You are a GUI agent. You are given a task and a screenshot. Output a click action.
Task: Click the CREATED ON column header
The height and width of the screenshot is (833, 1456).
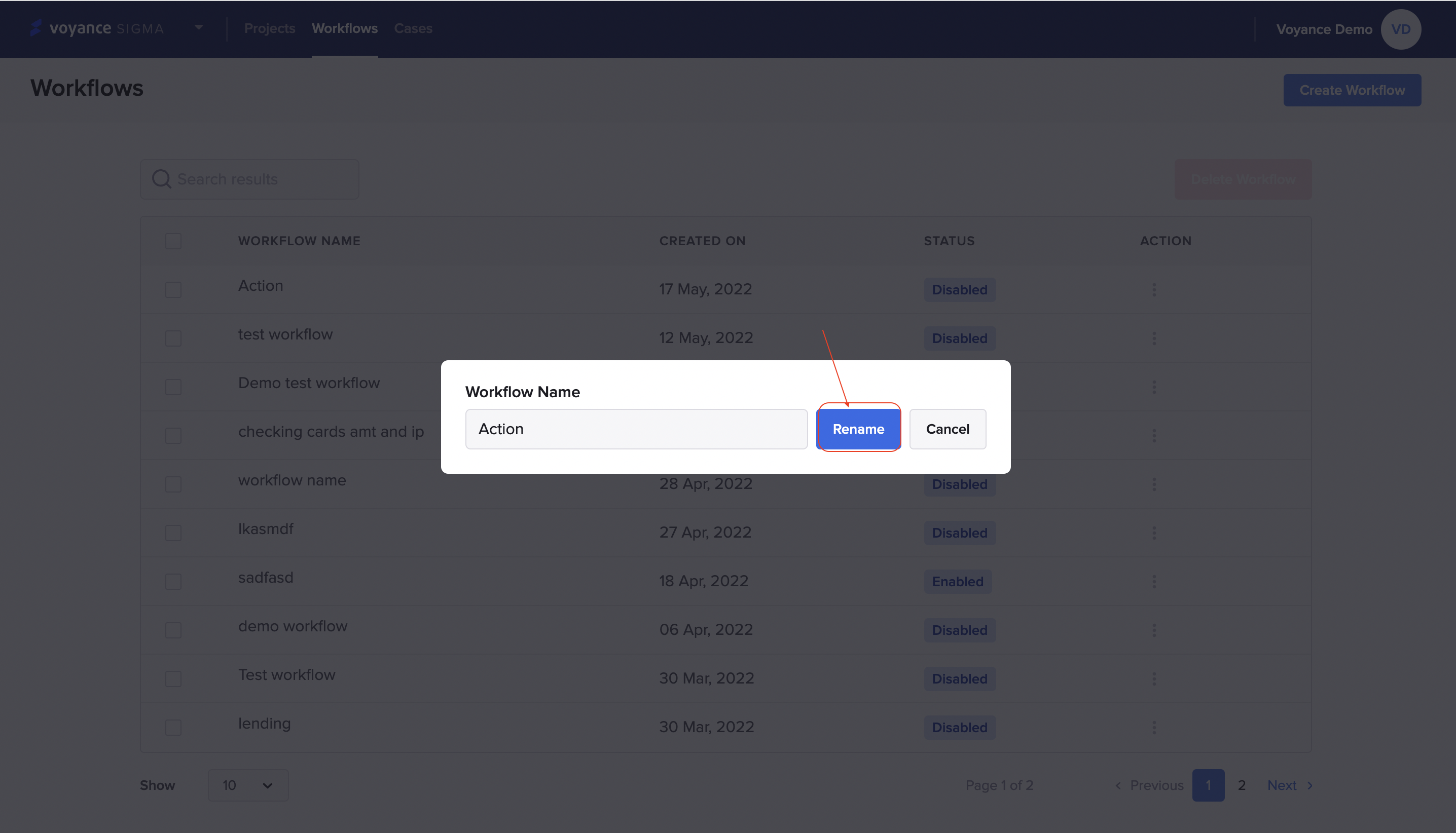point(702,241)
